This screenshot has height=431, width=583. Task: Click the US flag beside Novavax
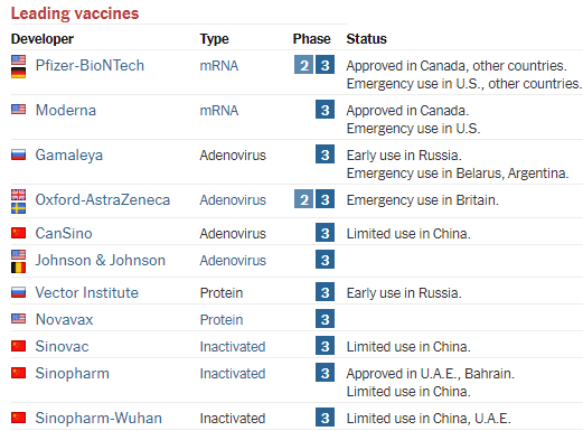[18, 319]
